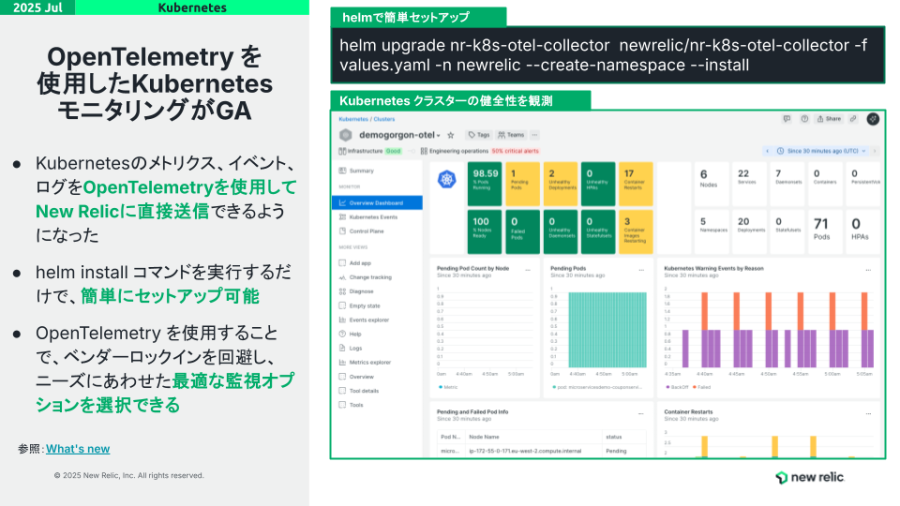Follow the Kubernetes breadcrumb link
Viewport: 900px width, 506px height.
coord(353,119)
